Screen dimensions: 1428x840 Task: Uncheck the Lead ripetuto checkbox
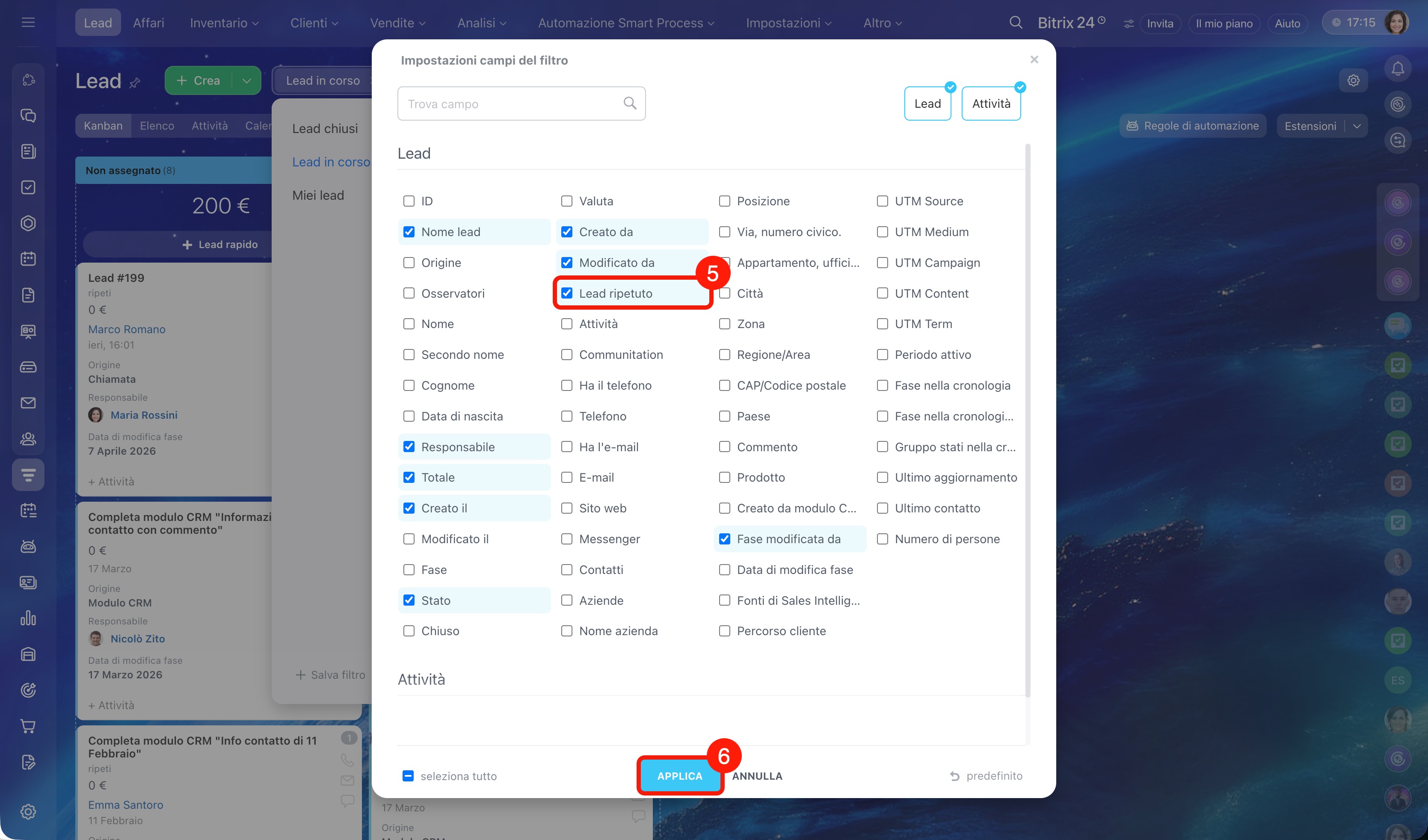pos(567,293)
